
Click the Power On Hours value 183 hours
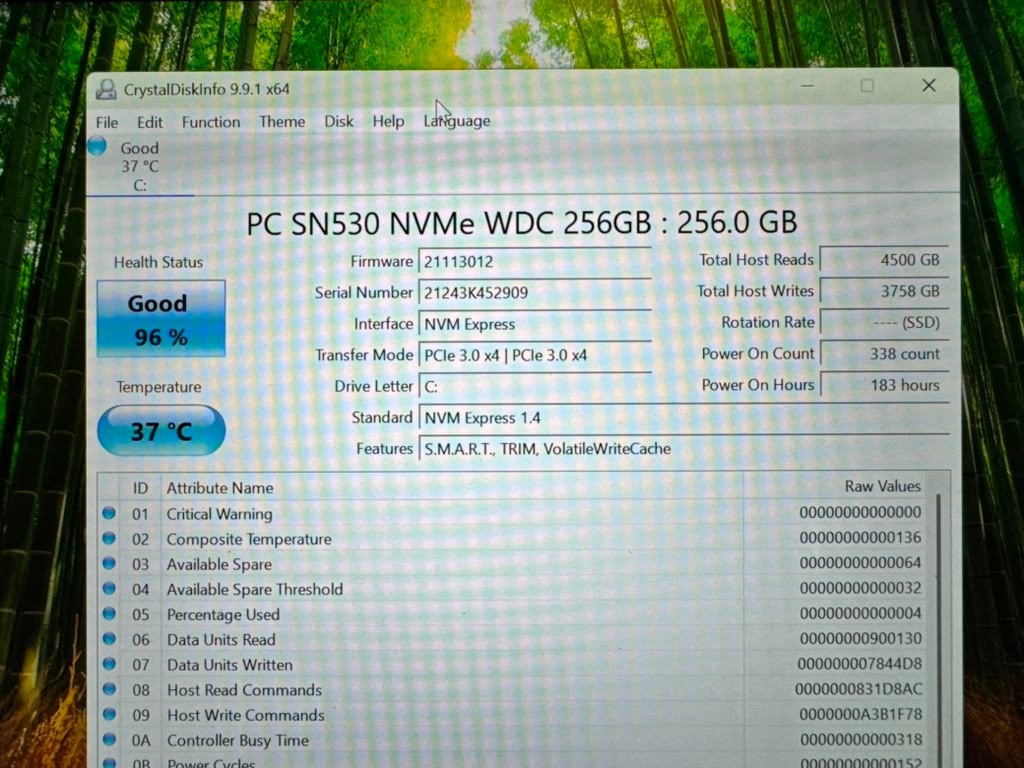pos(884,385)
